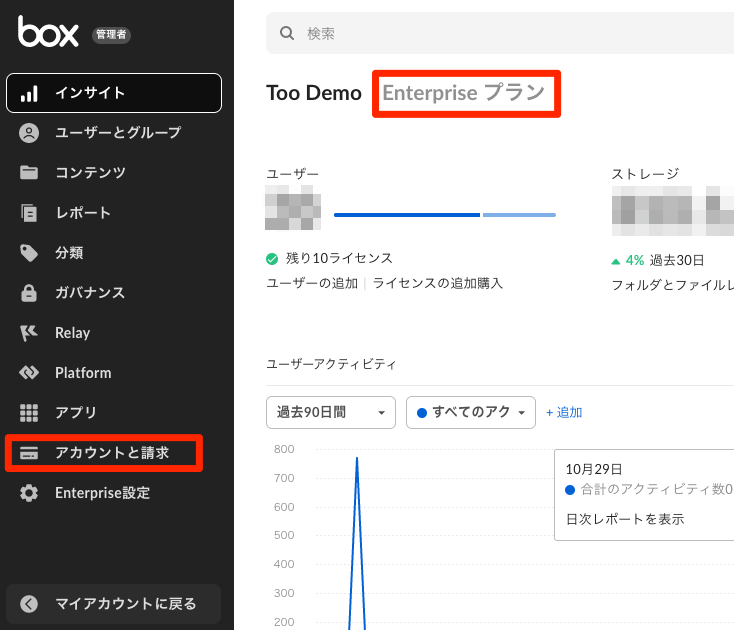Go to コンテンツ section

114,173
